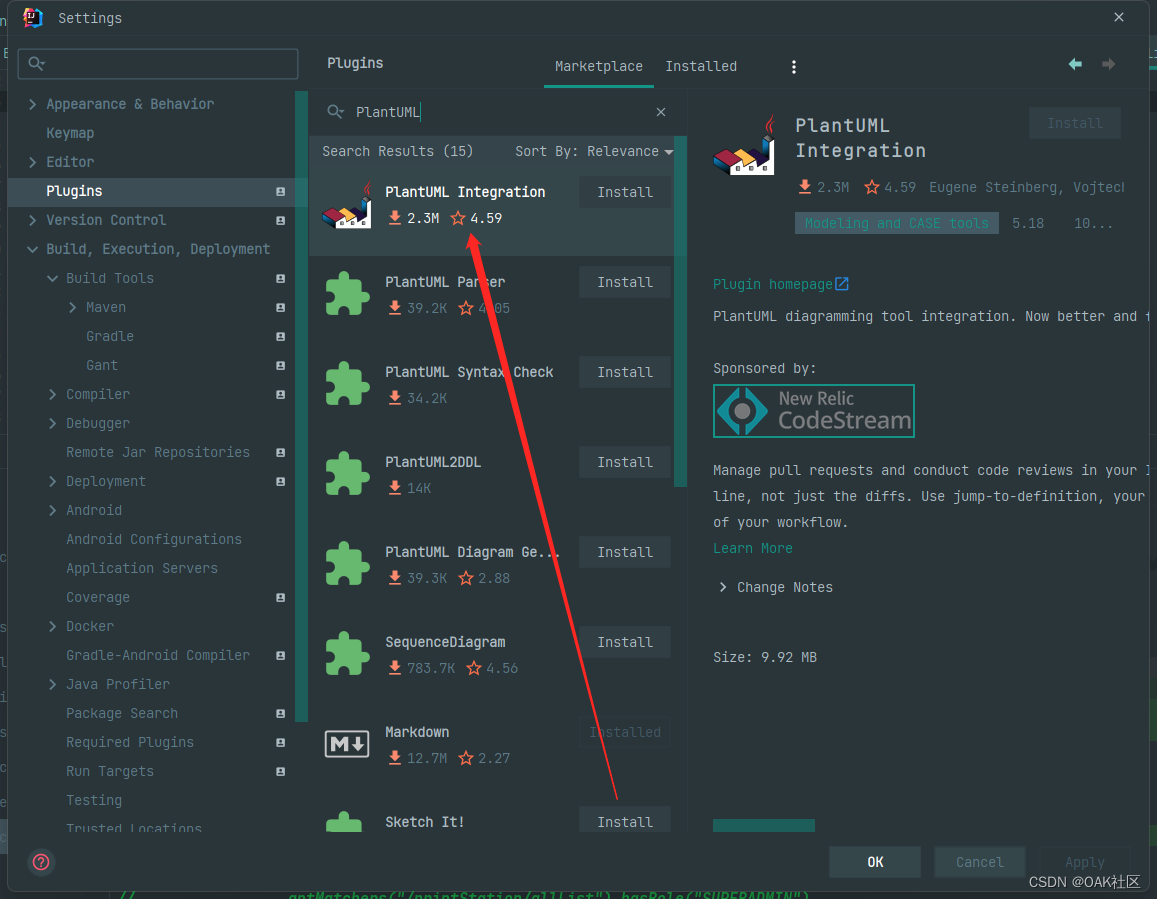This screenshot has height=899, width=1157.
Task: Click the New Relic CodeStream sponsor banner
Action: (x=814, y=411)
